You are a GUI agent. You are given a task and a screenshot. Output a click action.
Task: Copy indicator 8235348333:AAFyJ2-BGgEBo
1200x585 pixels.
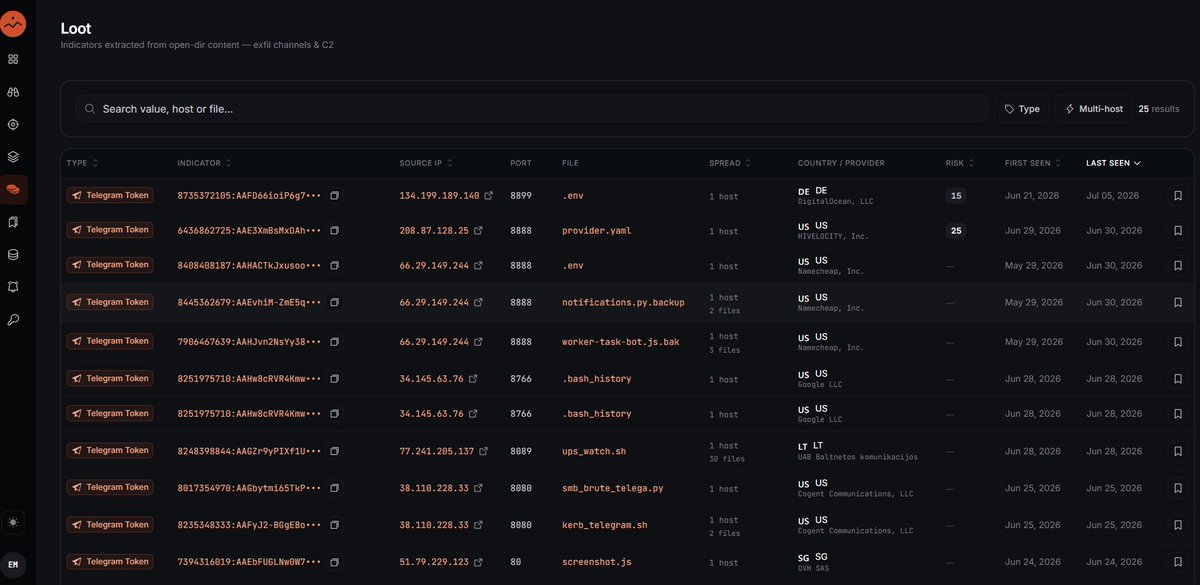[335, 525]
